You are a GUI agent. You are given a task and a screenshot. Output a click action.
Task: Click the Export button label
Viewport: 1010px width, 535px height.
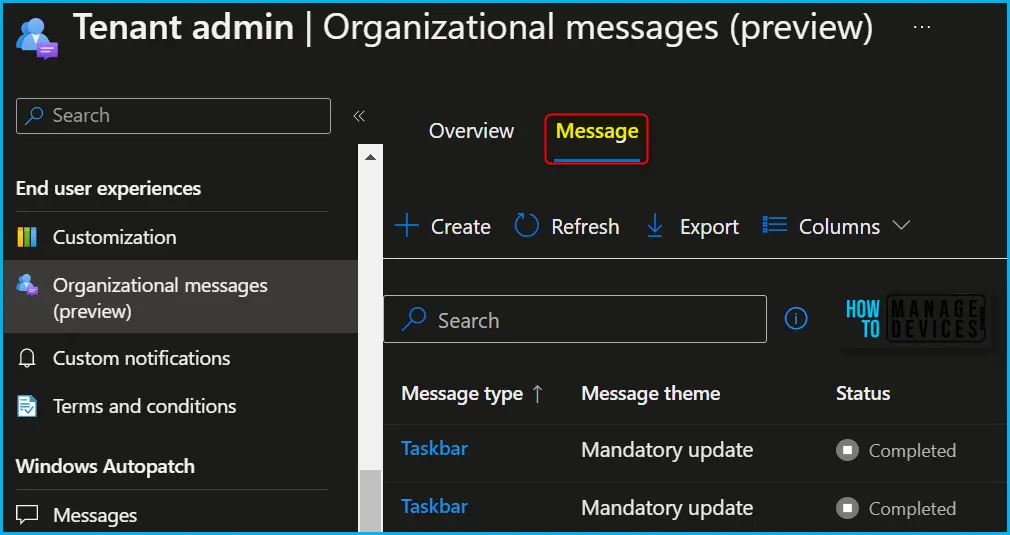(709, 227)
